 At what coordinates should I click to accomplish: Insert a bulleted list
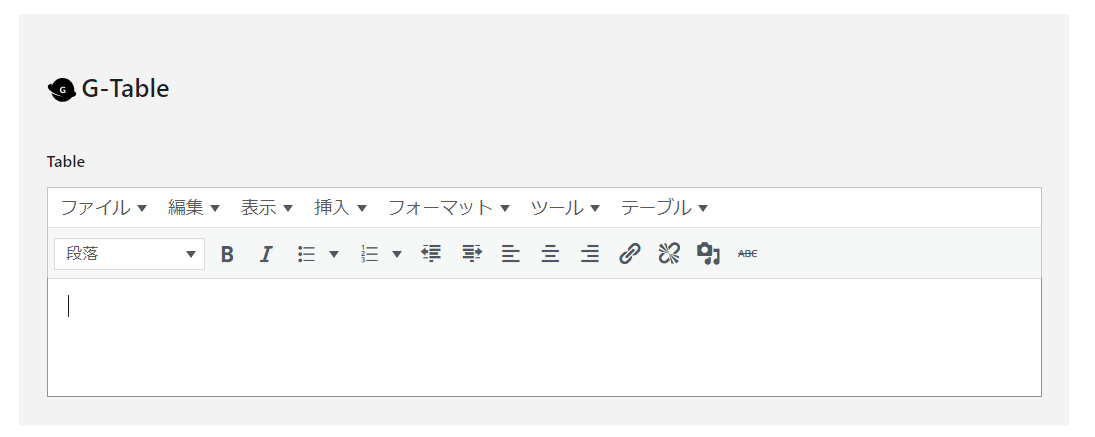click(x=307, y=254)
